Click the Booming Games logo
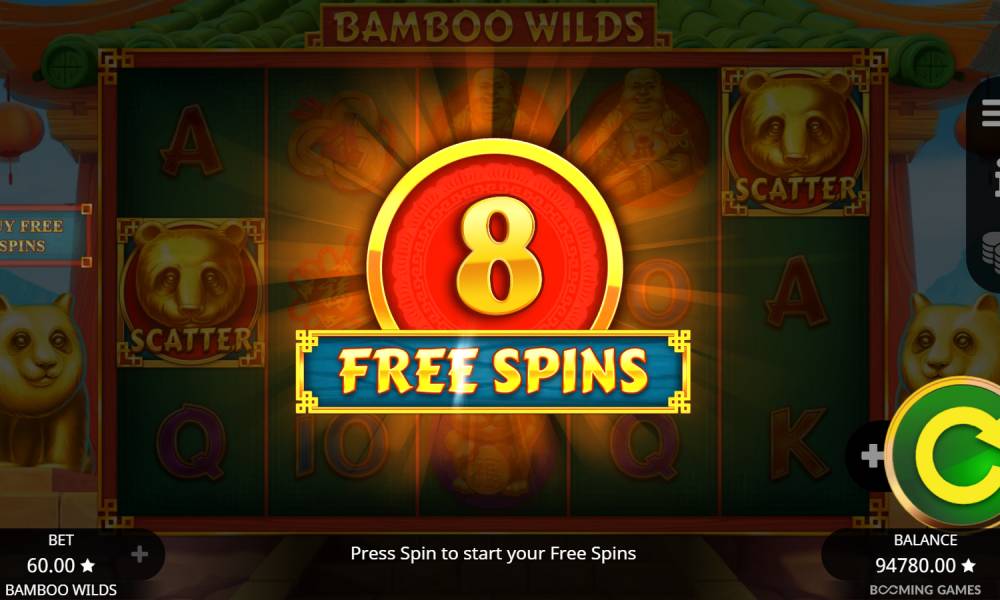Image resolution: width=1000 pixels, height=600 pixels. click(x=925, y=590)
